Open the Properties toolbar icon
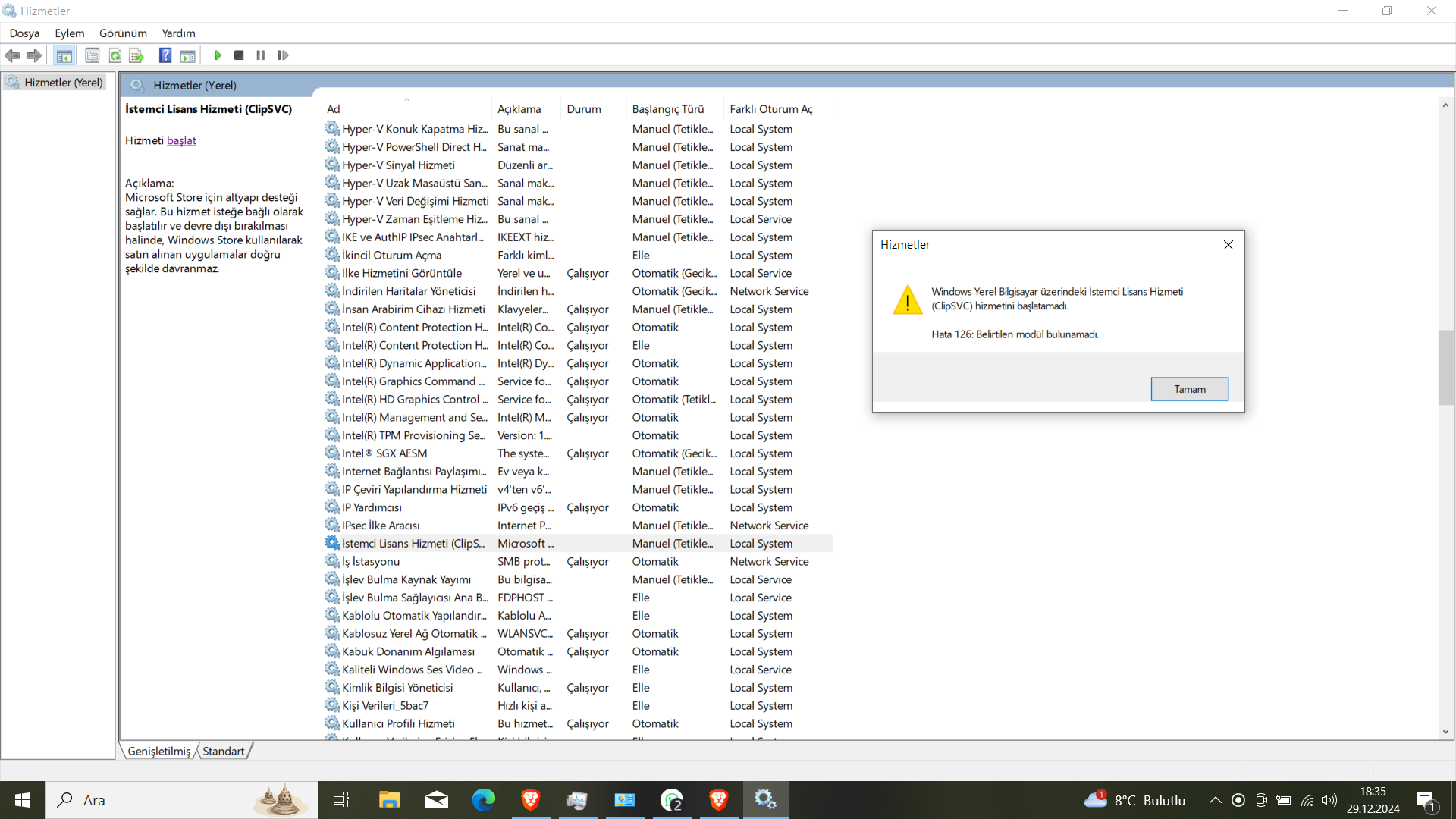Viewport: 1456px width, 819px height. pos(93,55)
